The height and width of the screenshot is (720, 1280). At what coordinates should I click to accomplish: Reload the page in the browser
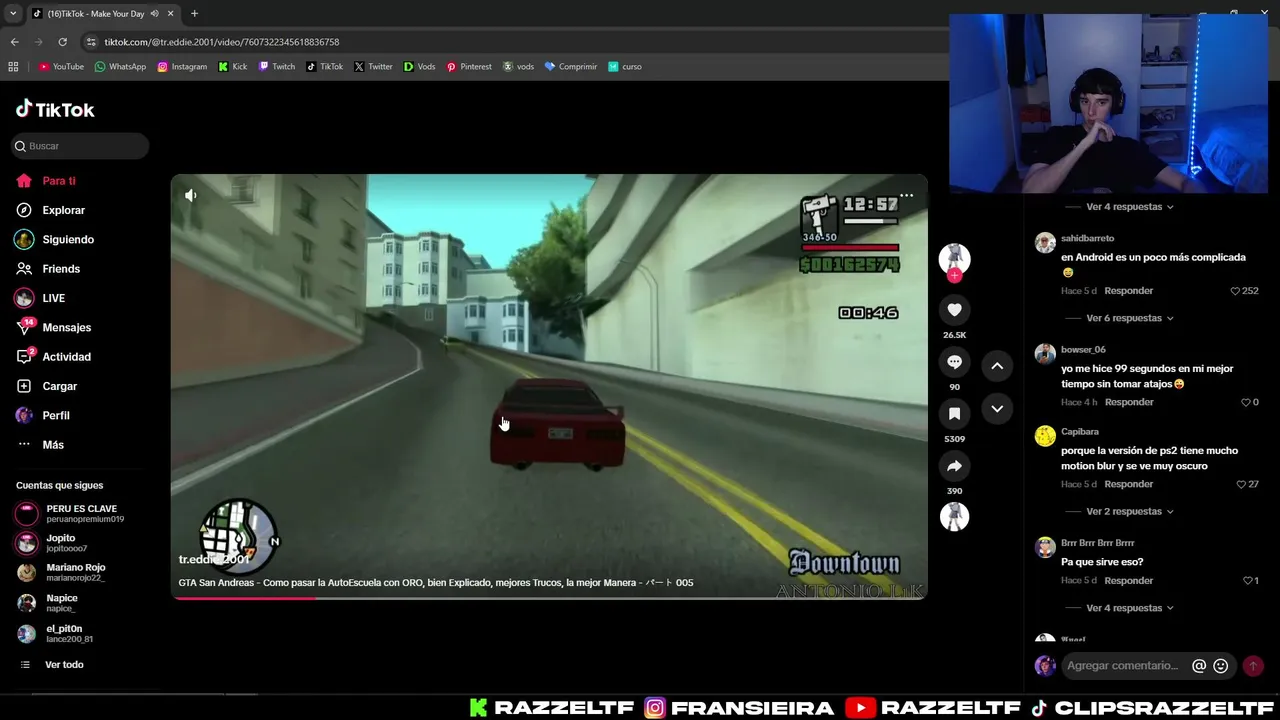[62, 42]
